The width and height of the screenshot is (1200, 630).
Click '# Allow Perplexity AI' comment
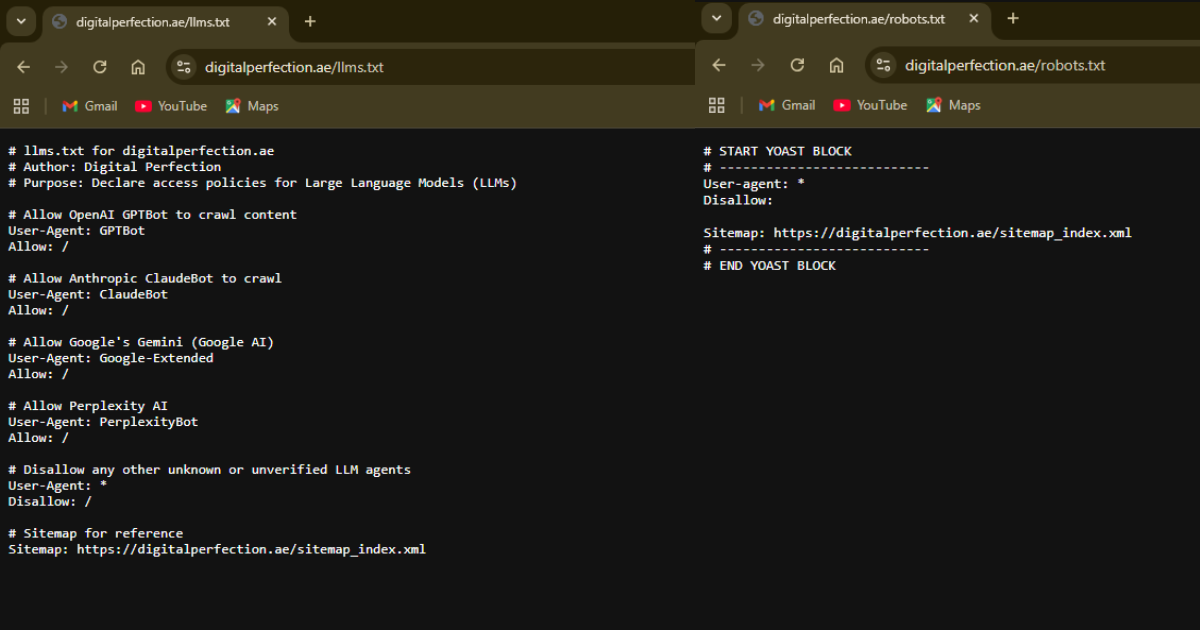[x=88, y=406]
